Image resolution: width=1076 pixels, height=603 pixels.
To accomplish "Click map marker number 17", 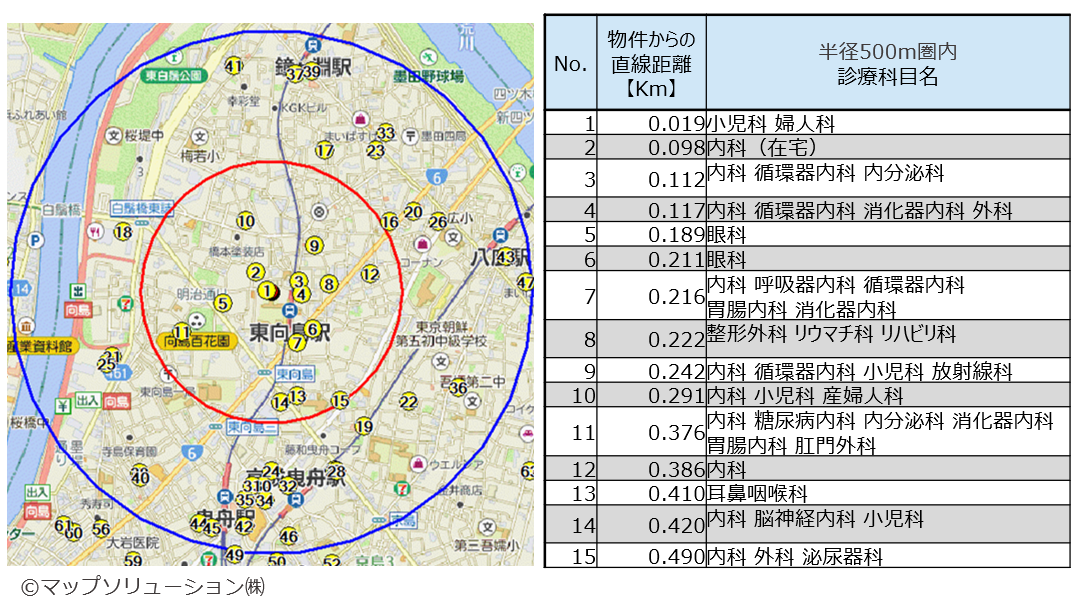I will pos(324,150).
